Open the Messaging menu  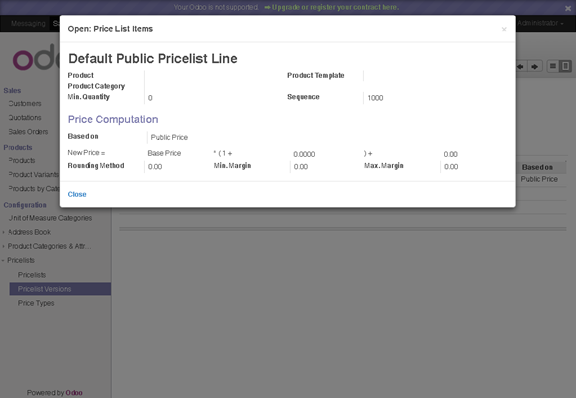(x=28, y=24)
